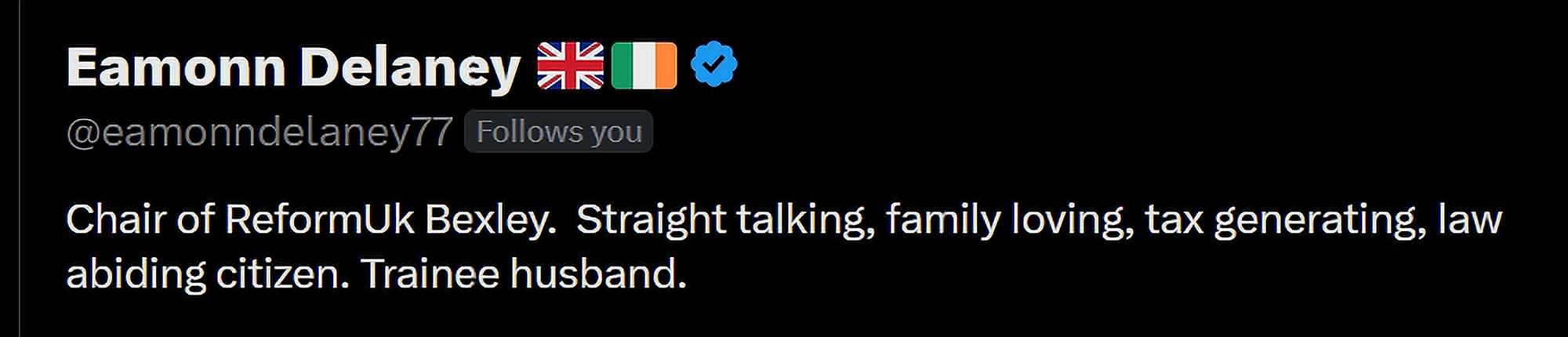Viewport: 1568px width, 337px height.
Task: Click the United Kingdom flag emoji
Action: tap(570, 66)
